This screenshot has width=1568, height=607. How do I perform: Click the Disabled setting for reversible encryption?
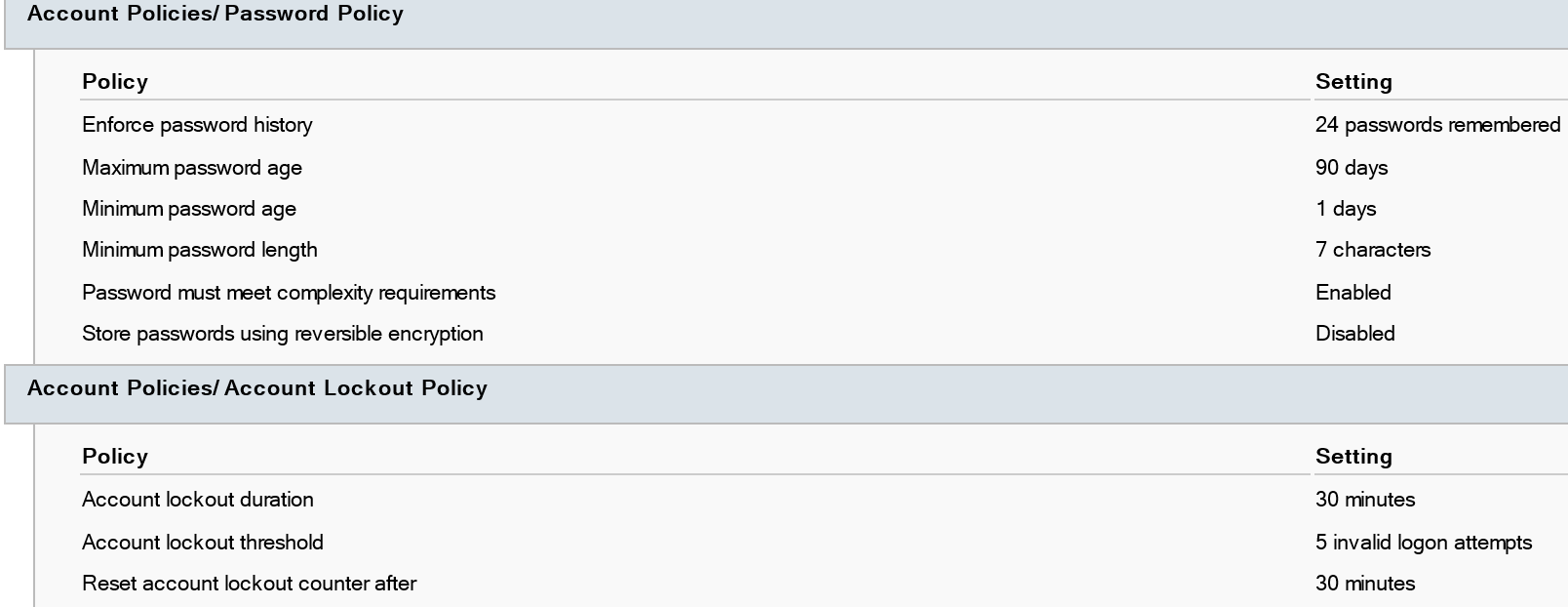point(1355,334)
